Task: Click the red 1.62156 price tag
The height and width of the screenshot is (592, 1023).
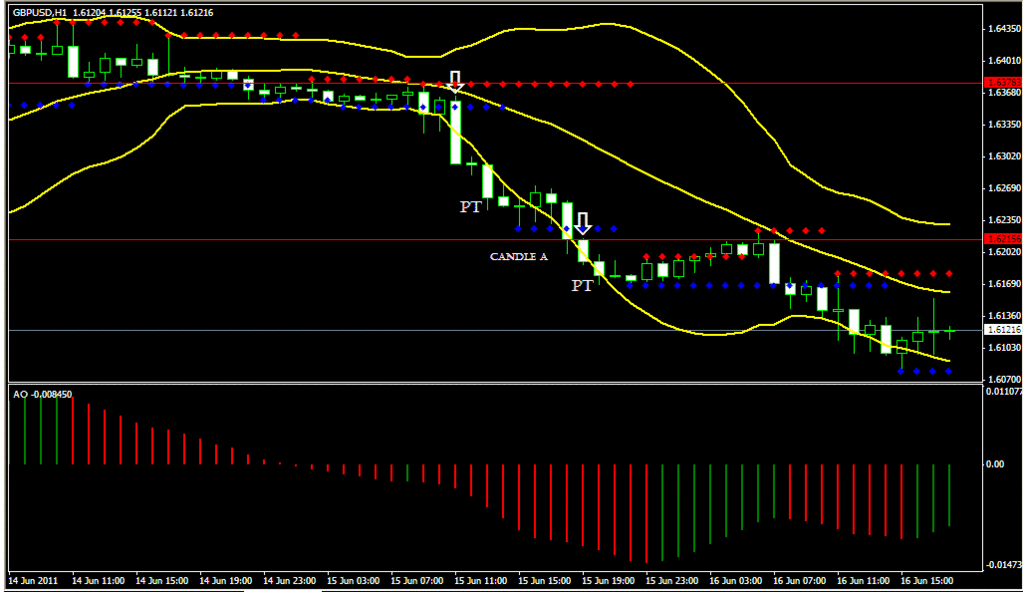Action: tap(1003, 239)
